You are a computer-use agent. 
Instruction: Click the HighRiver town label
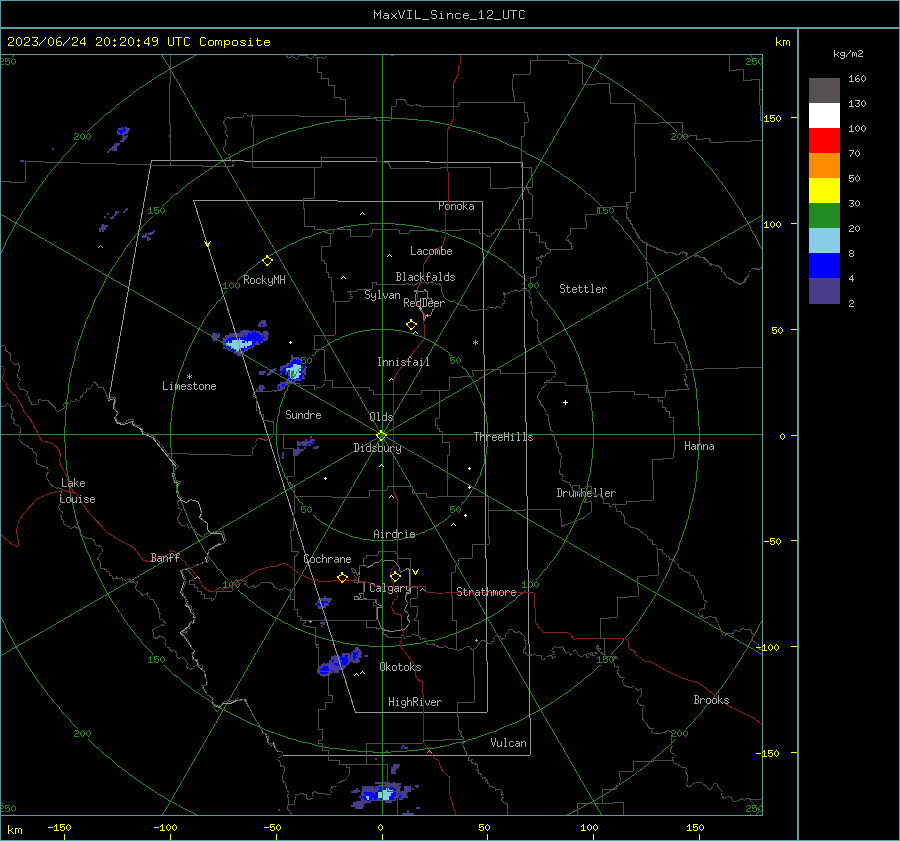(x=415, y=702)
